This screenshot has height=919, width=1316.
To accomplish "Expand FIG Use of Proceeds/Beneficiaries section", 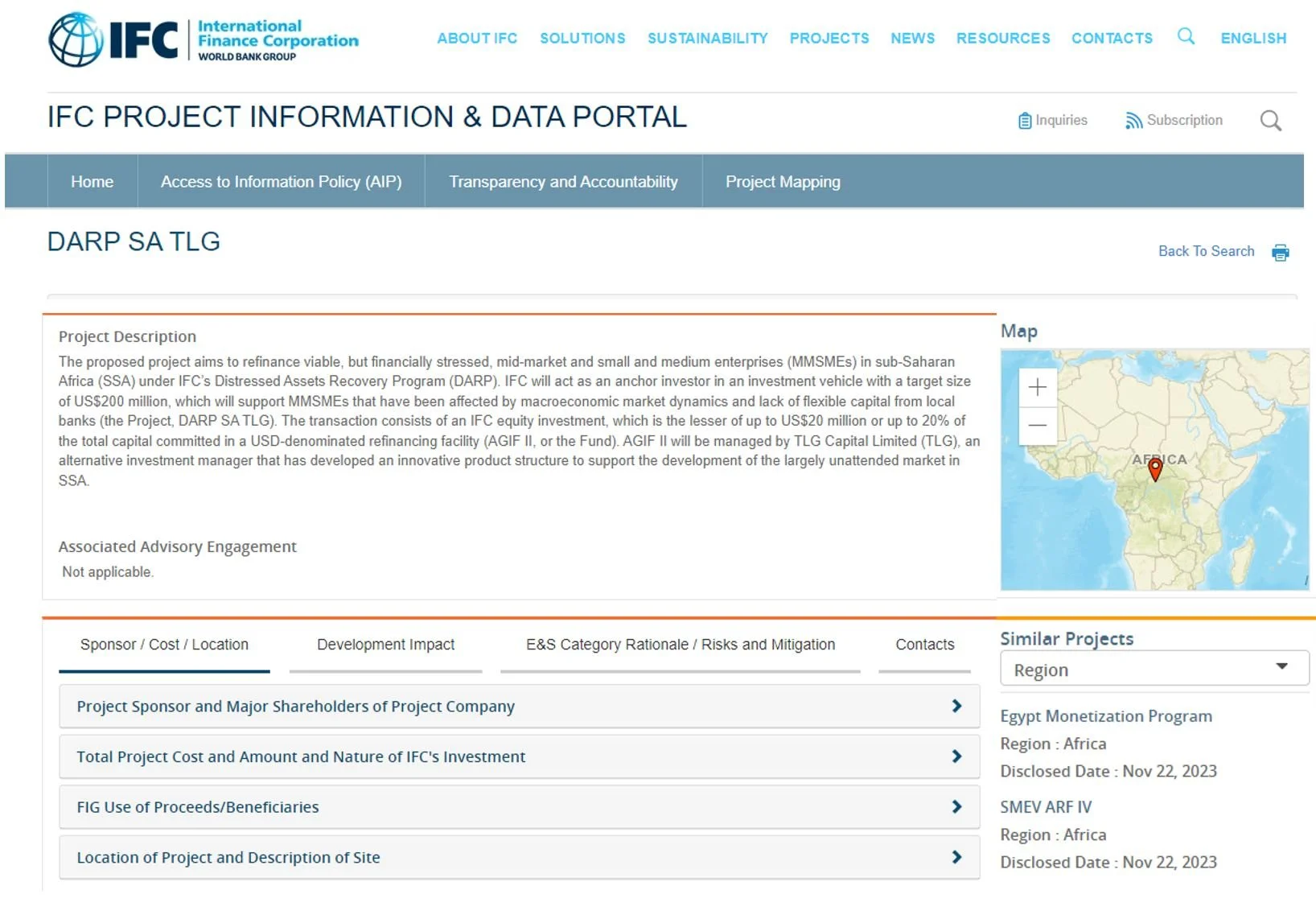I will [x=520, y=807].
